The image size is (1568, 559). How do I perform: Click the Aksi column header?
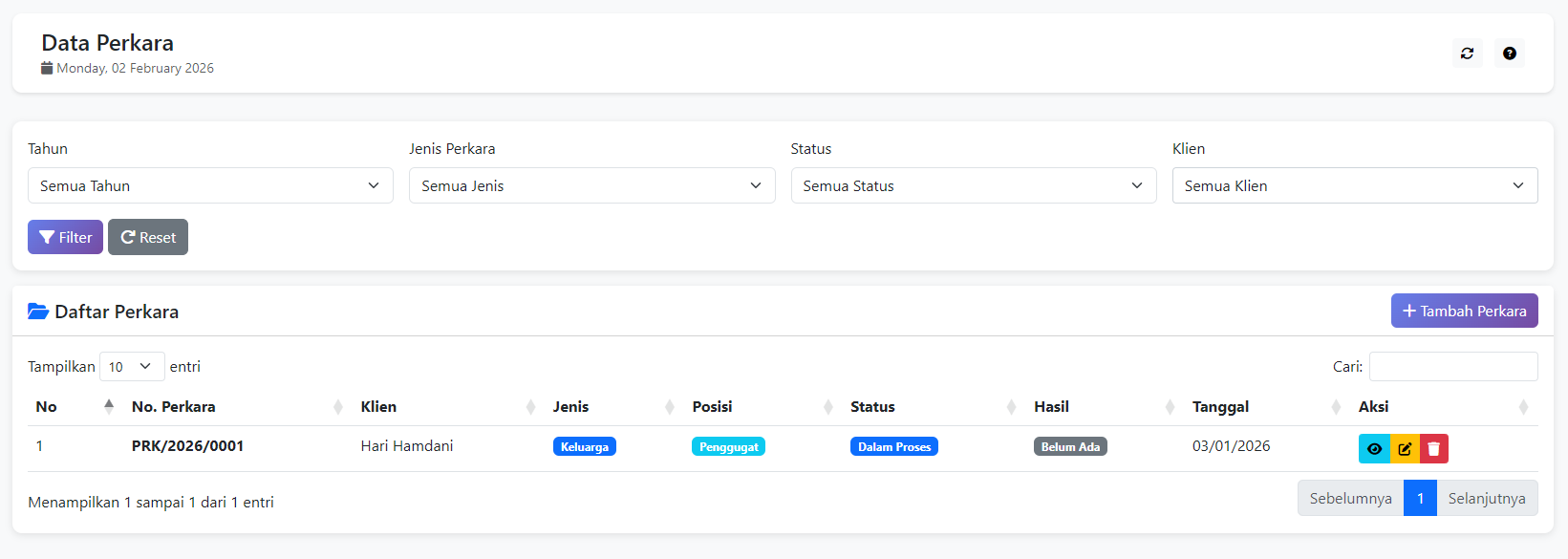coord(1445,407)
